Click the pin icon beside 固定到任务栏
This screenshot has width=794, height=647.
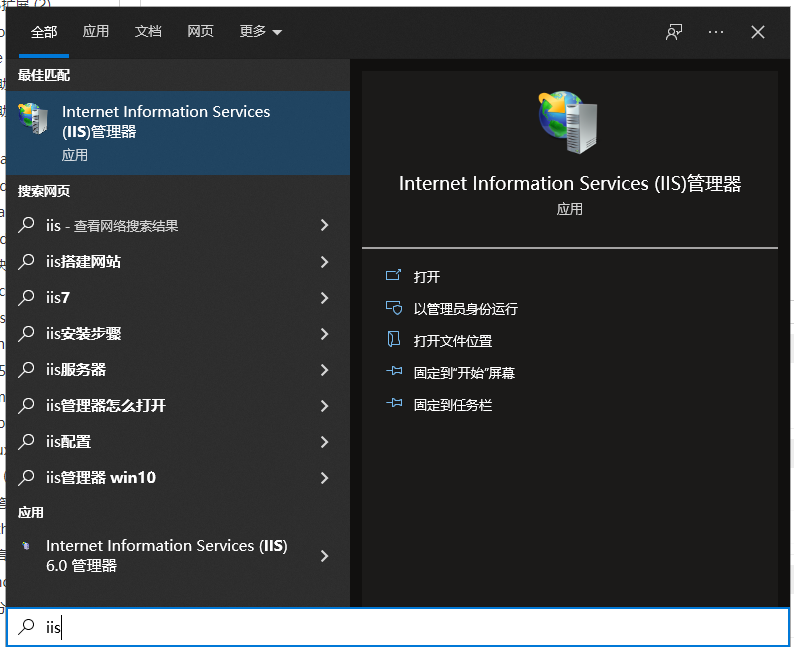point(394,403)
